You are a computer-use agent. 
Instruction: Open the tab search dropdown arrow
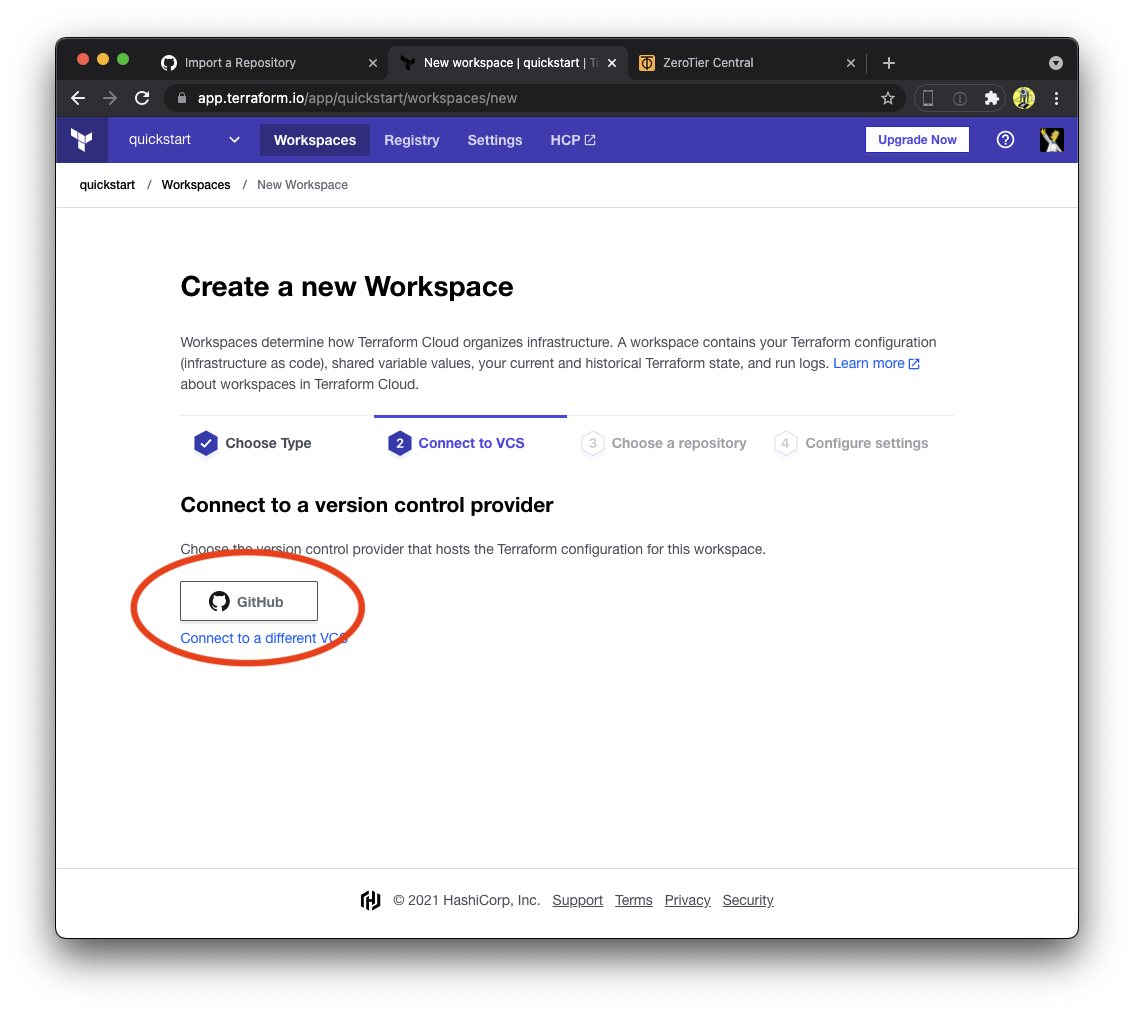click(1056, 63)
